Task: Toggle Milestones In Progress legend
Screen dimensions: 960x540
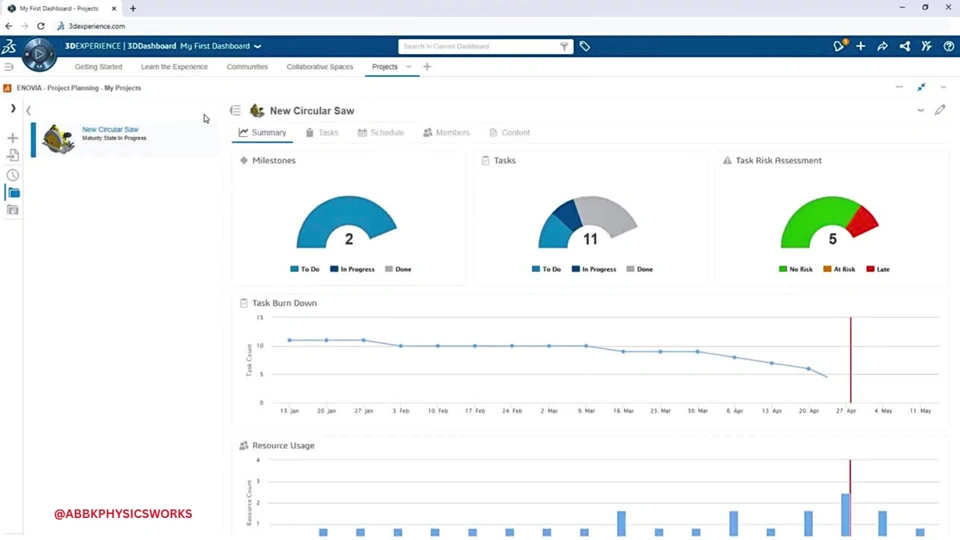Action: [352, 269]
